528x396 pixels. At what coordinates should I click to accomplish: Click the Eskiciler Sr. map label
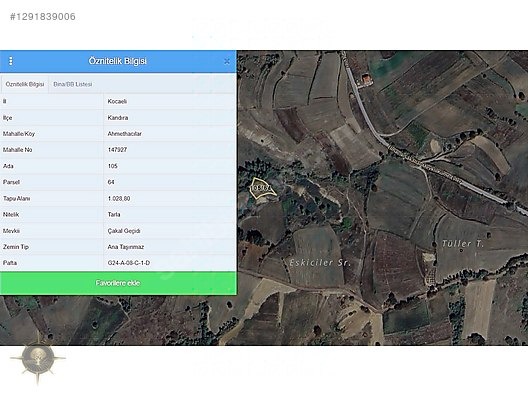tap(320, 263)
